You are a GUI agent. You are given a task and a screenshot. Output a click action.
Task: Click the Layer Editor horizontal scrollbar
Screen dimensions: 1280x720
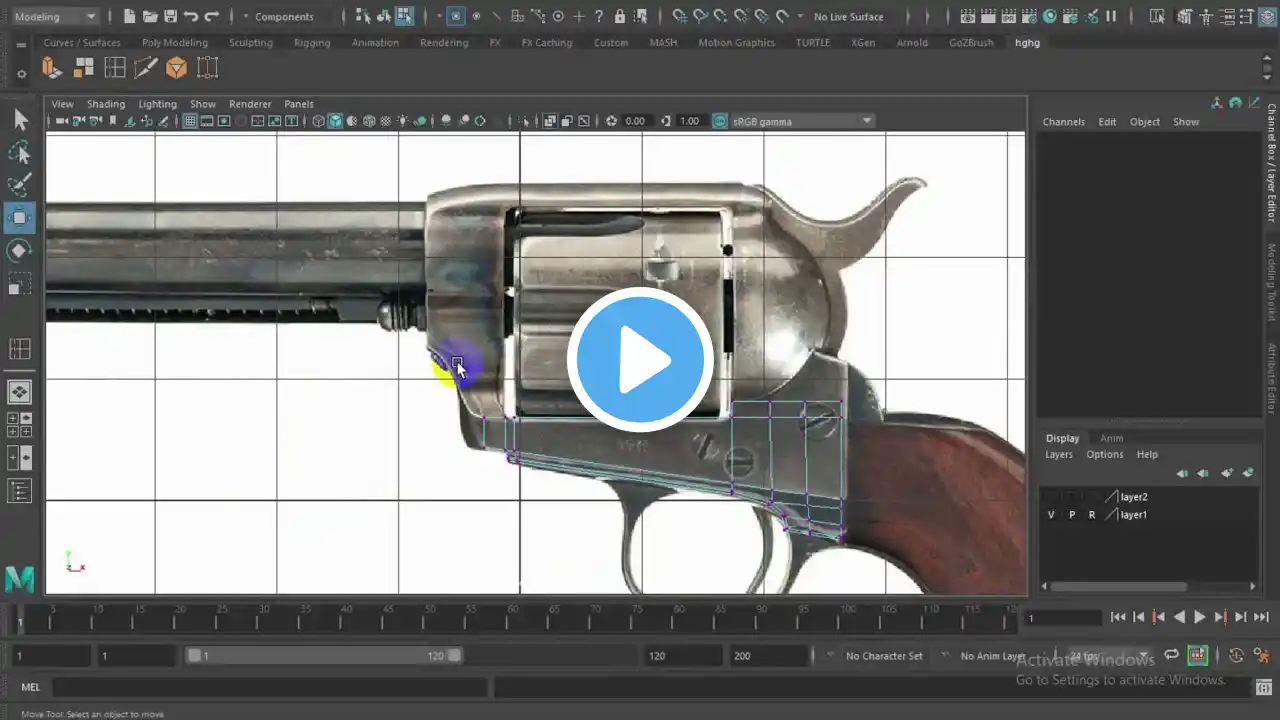(x=1118, y=587)
